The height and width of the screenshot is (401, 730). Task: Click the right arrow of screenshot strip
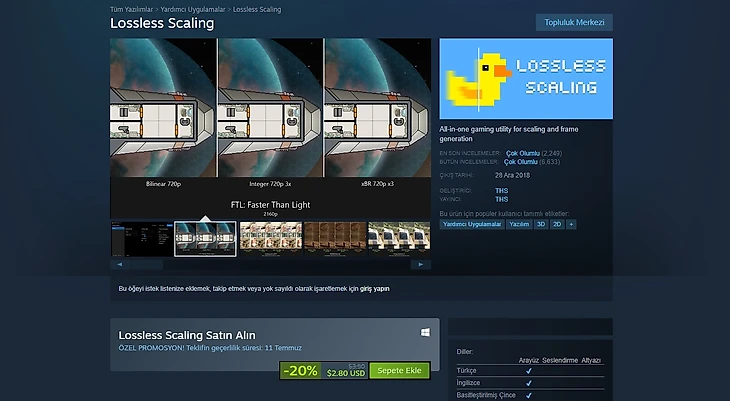tap(421, 265)
